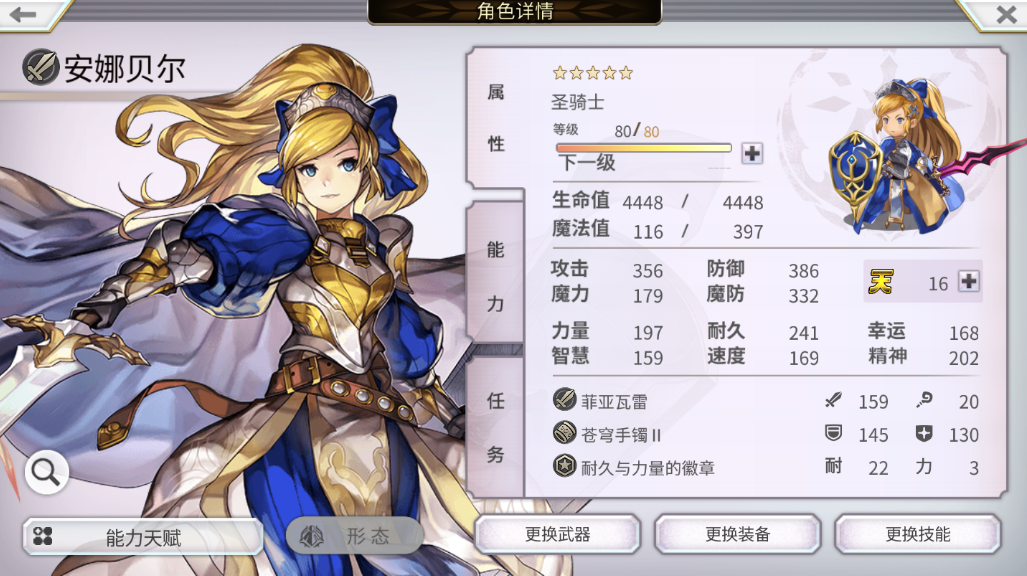The width and height of the screenshot is (1027, 576).
Task: Select the 苍穹手镯 II equipment icon
Action: pos(564,433)
